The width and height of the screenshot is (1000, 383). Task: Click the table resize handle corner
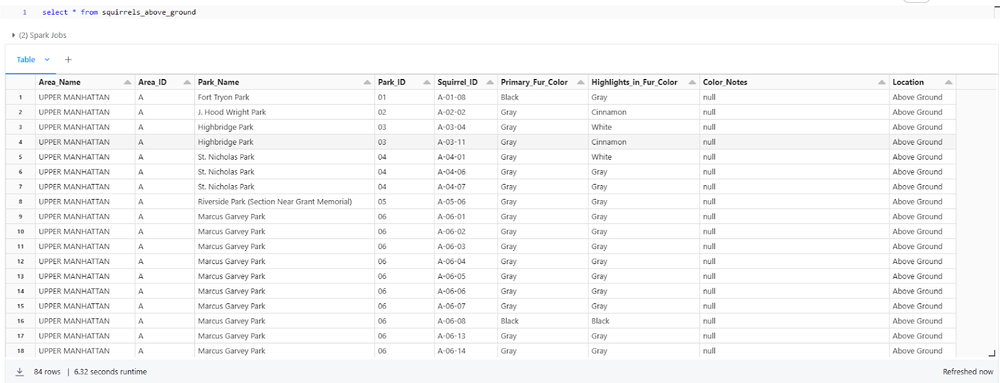pos(991,352)
